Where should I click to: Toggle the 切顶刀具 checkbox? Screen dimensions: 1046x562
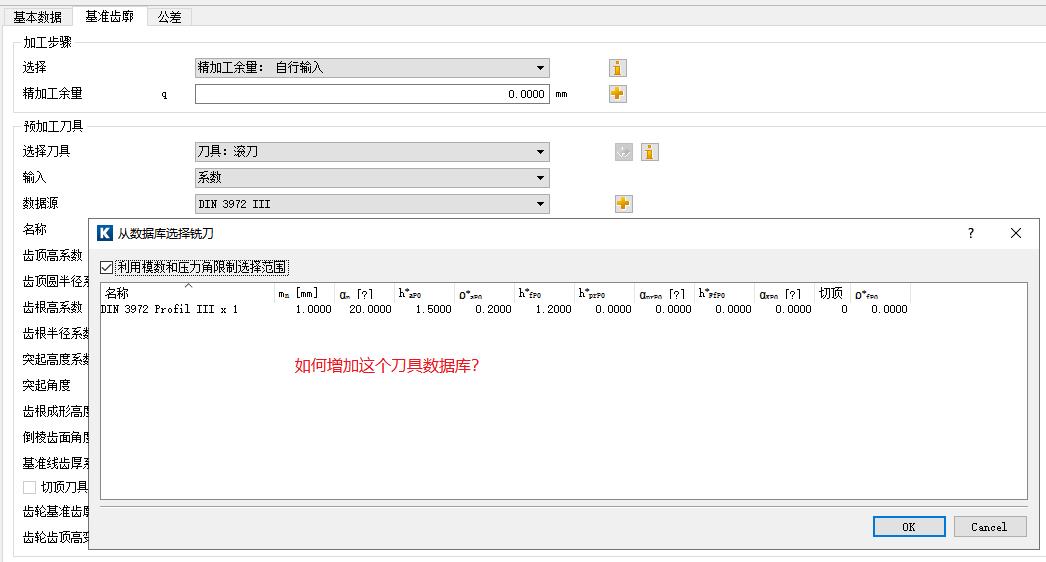(29, 487)
